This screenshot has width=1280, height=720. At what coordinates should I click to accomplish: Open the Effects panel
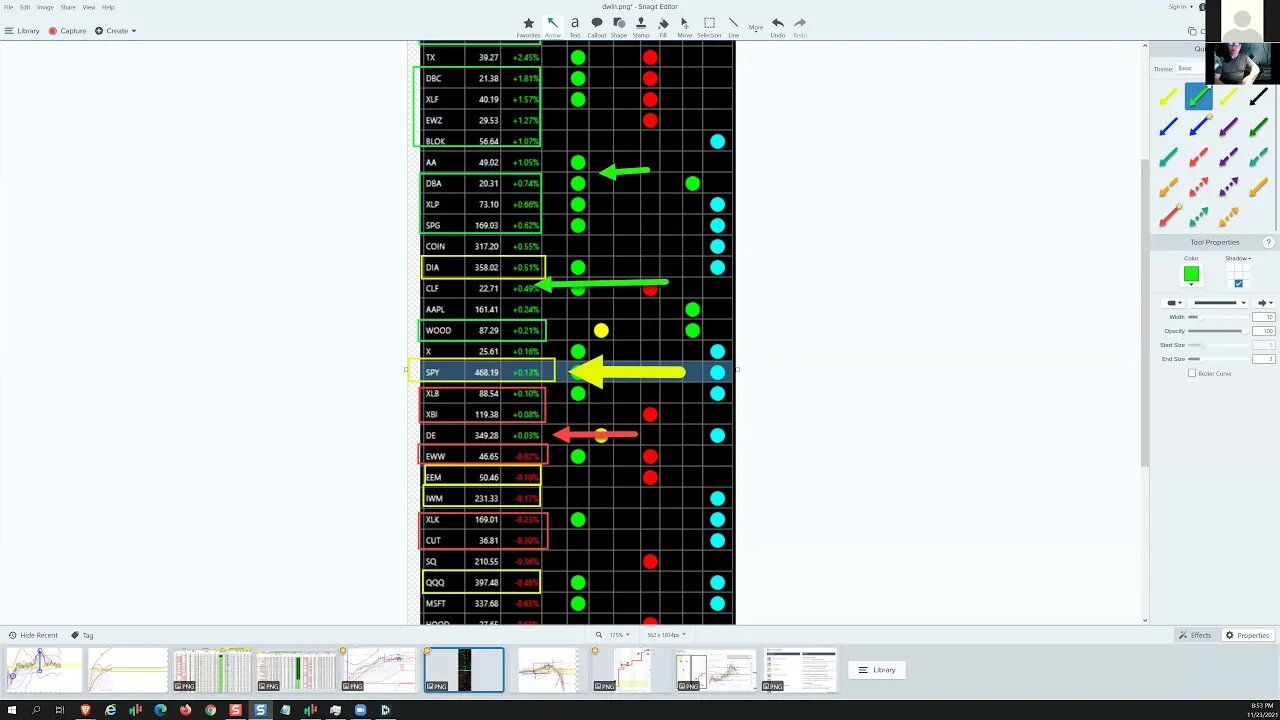[x=1195, y=635]
